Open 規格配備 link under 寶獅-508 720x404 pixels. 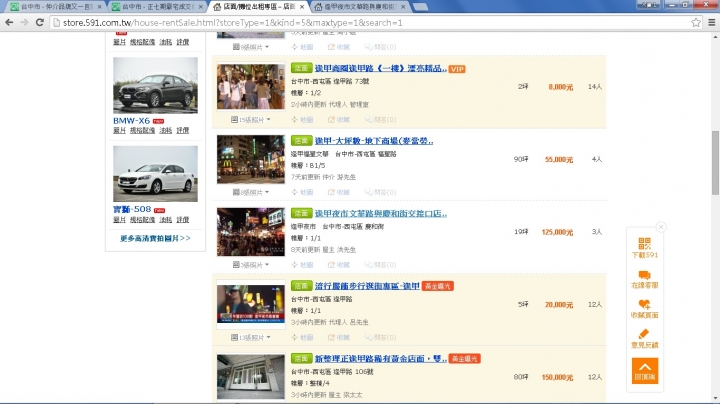(x=142, y=220)
